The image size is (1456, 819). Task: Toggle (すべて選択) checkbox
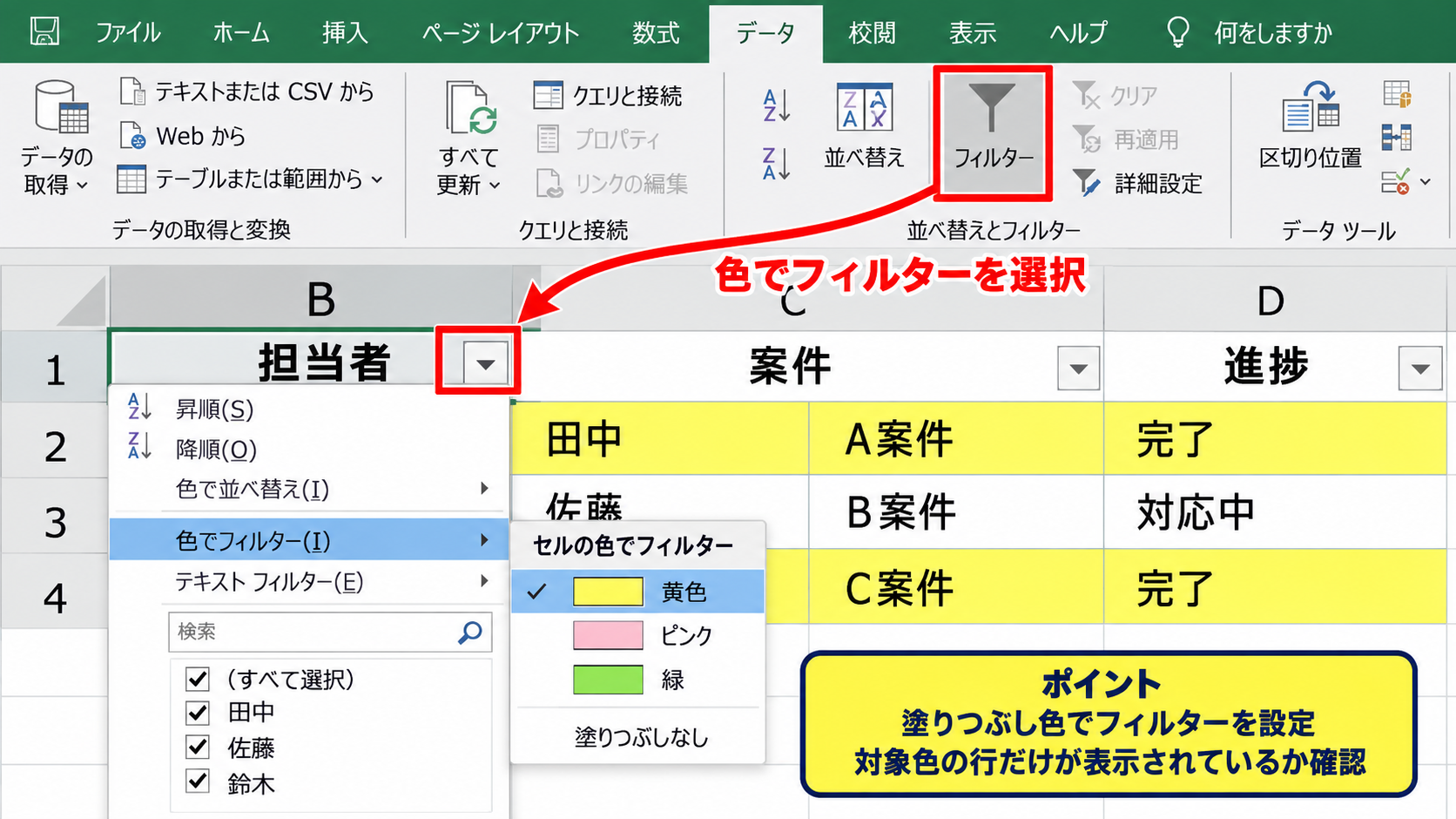[x=198, y=679]
